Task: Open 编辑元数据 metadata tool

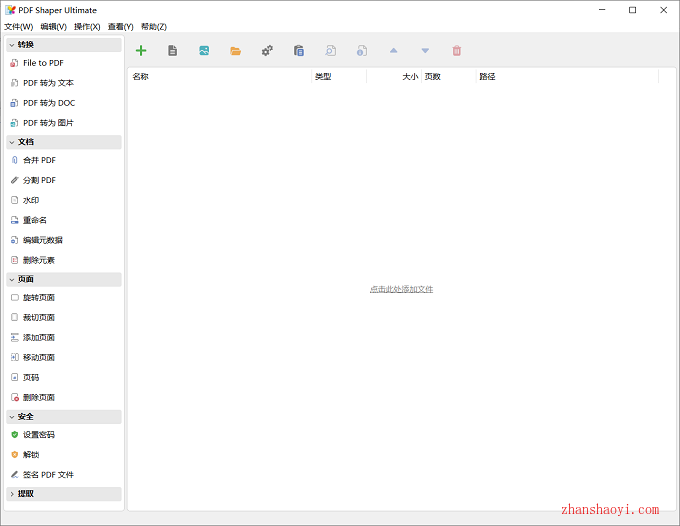Action: point(64,240)
